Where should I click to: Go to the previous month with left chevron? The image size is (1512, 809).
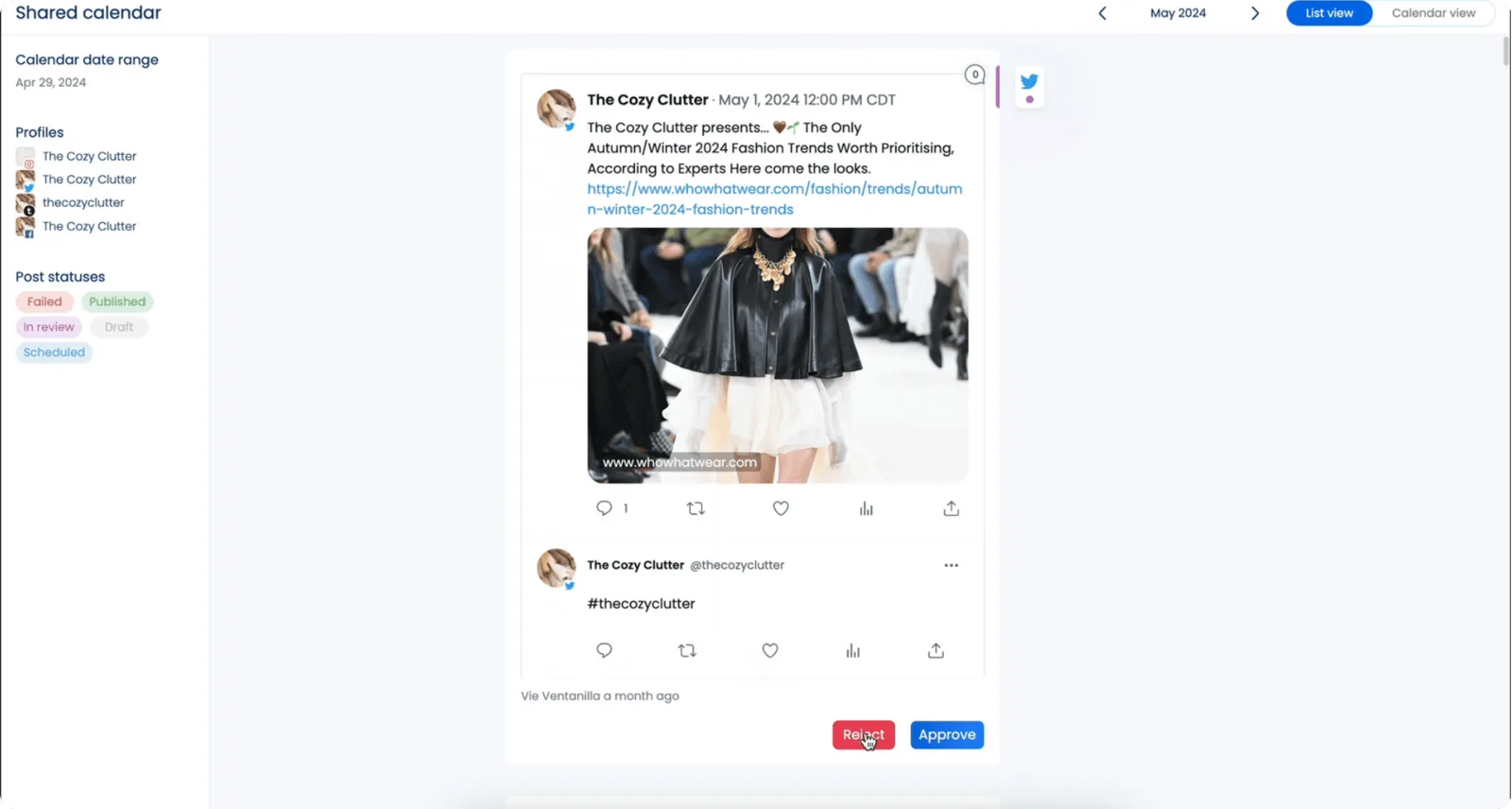pyautogui.click(x=1102, y=13)
